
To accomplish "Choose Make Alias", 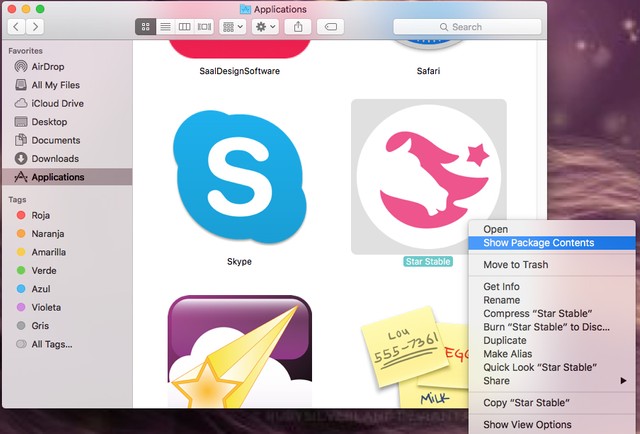I will [x=552, y=354].
